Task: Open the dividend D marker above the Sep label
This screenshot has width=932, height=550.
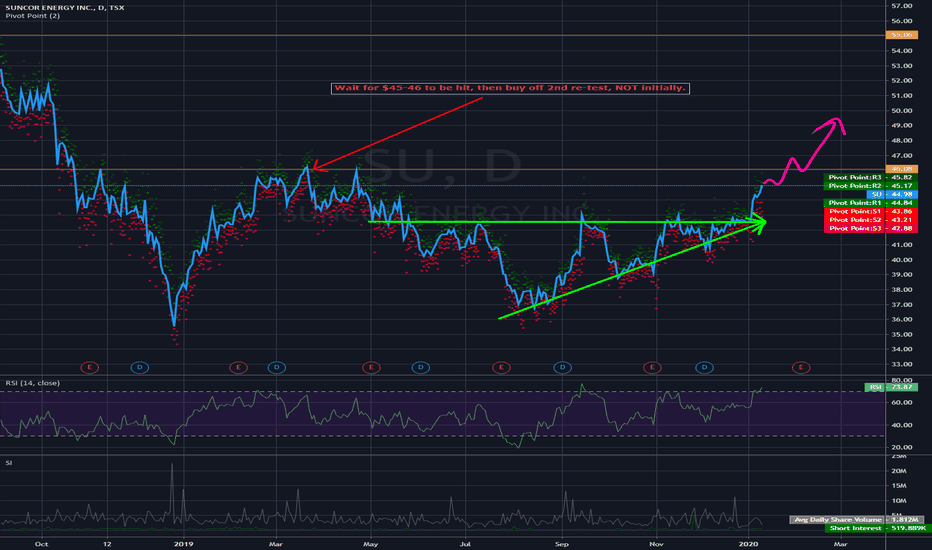Action: (x=562, y=367)
